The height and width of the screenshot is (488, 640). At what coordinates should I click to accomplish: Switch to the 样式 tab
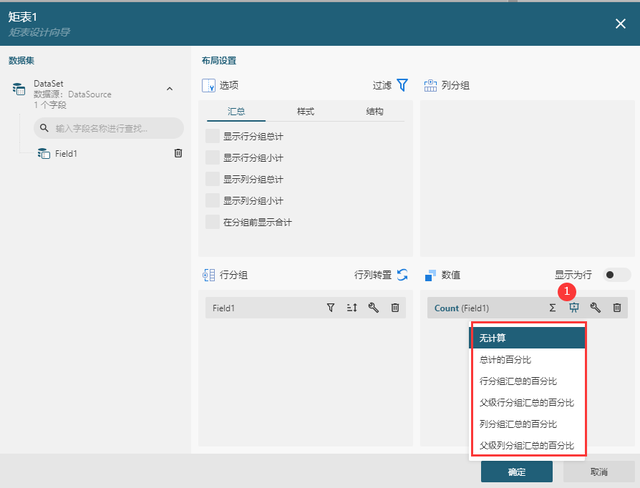coord(306,111)
